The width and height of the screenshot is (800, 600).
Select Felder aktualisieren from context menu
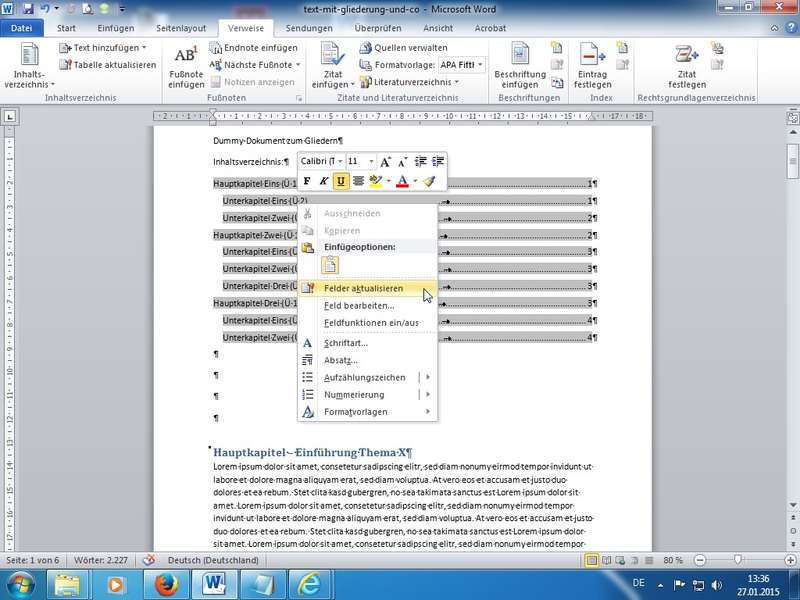coord(364,288)
